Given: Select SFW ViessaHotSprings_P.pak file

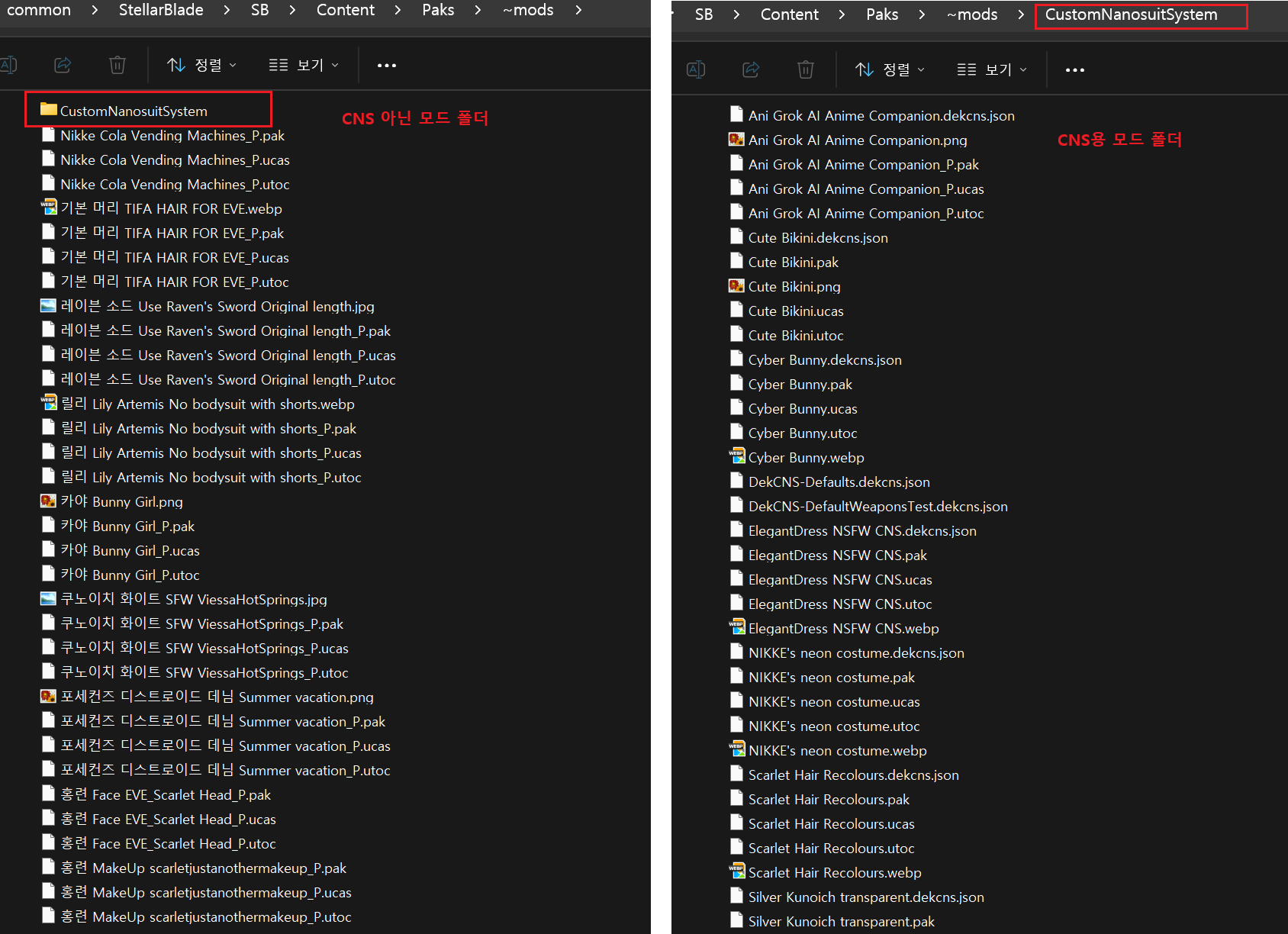Looking at the screenshot, I should (x=202, y=623).
